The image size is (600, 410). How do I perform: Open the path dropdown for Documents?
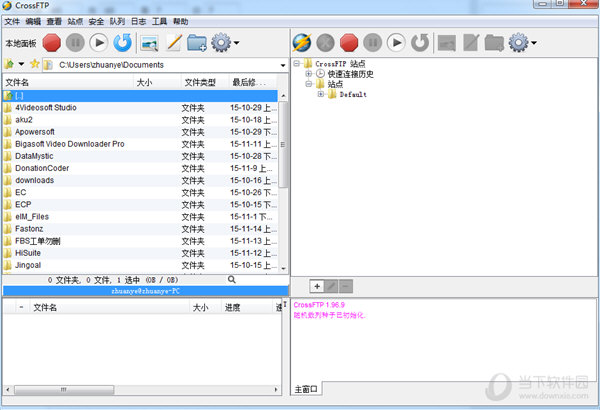(283, 65)
